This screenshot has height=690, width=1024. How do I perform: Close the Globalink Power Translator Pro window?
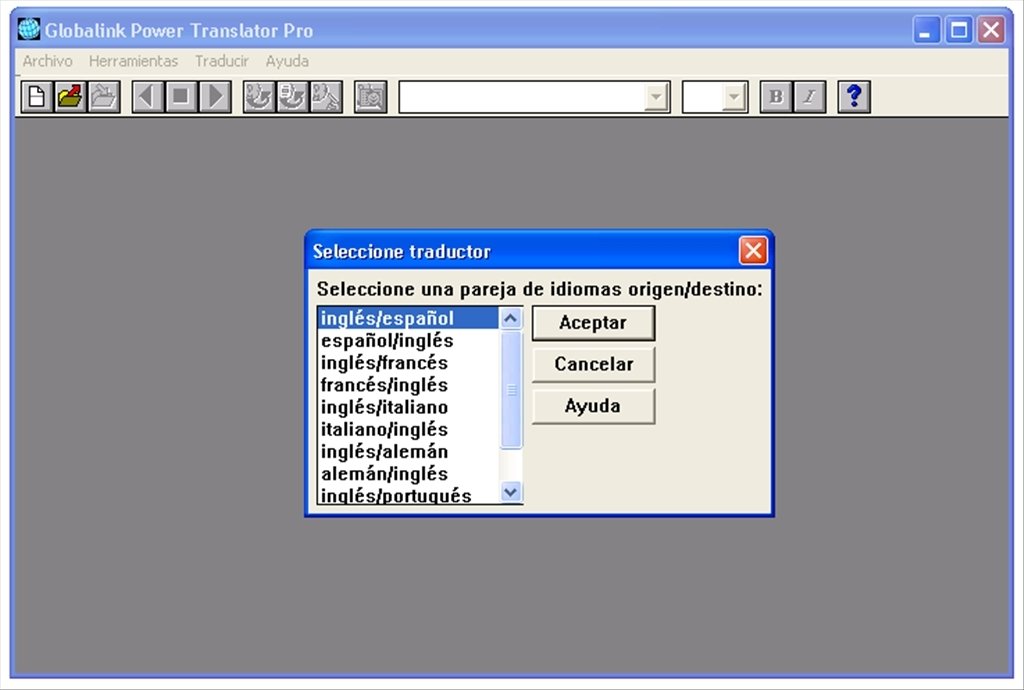click(991, 30)
